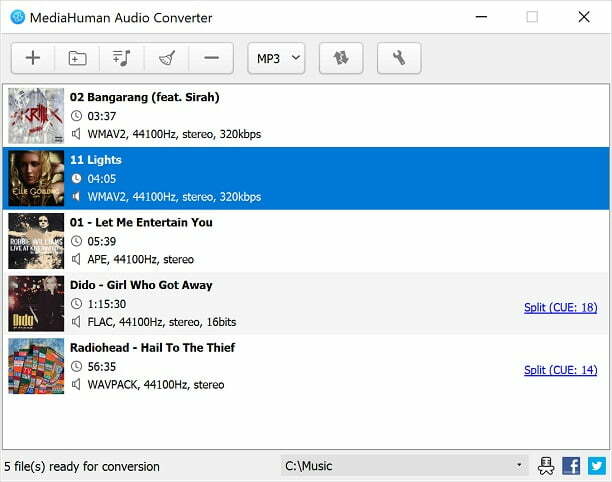Image resolution: width=612 pixels, height=482 pixels.
Task: Click the Add folder button
Action: pyautogui.click(x=77, y=58)
